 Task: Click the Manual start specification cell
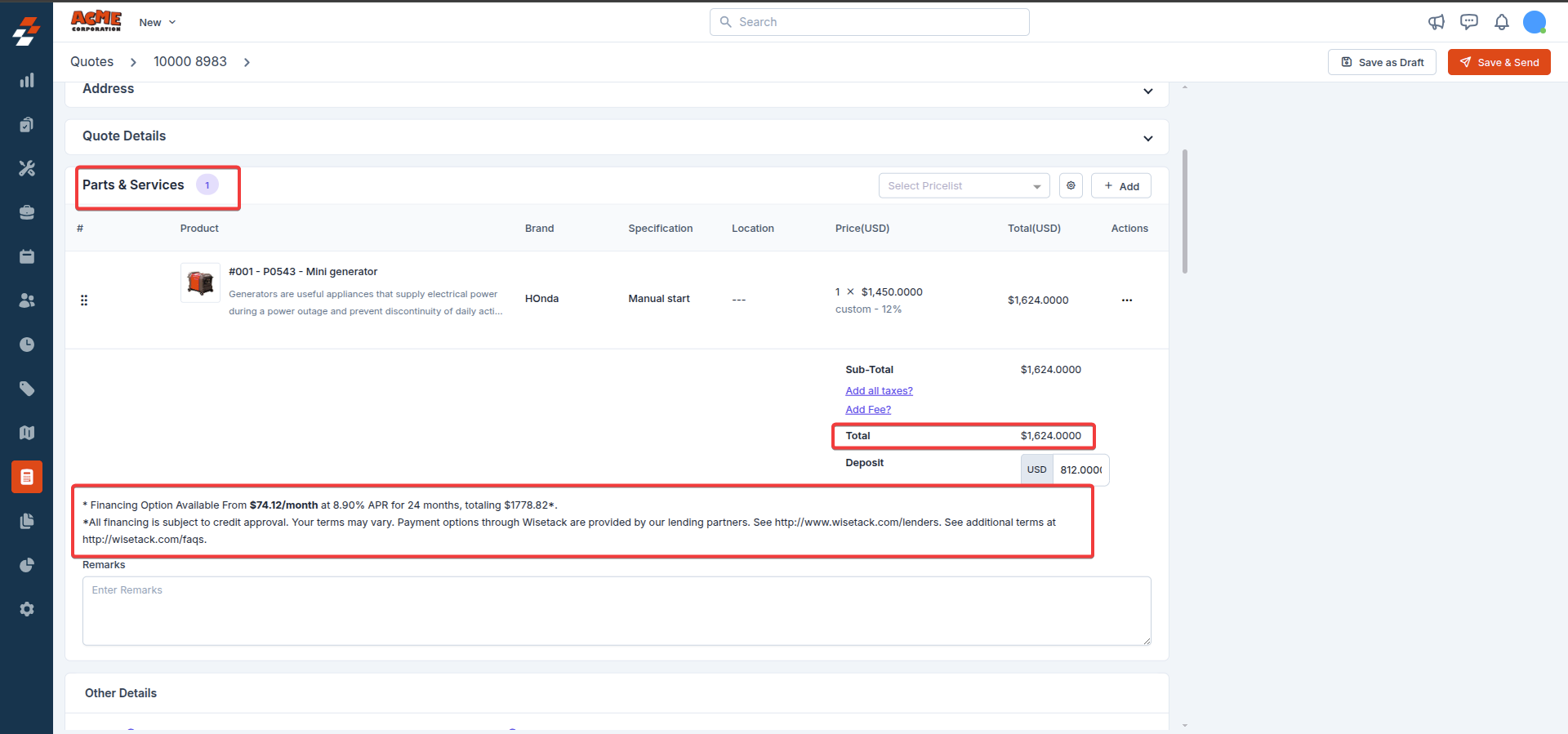tap(659, 299)
